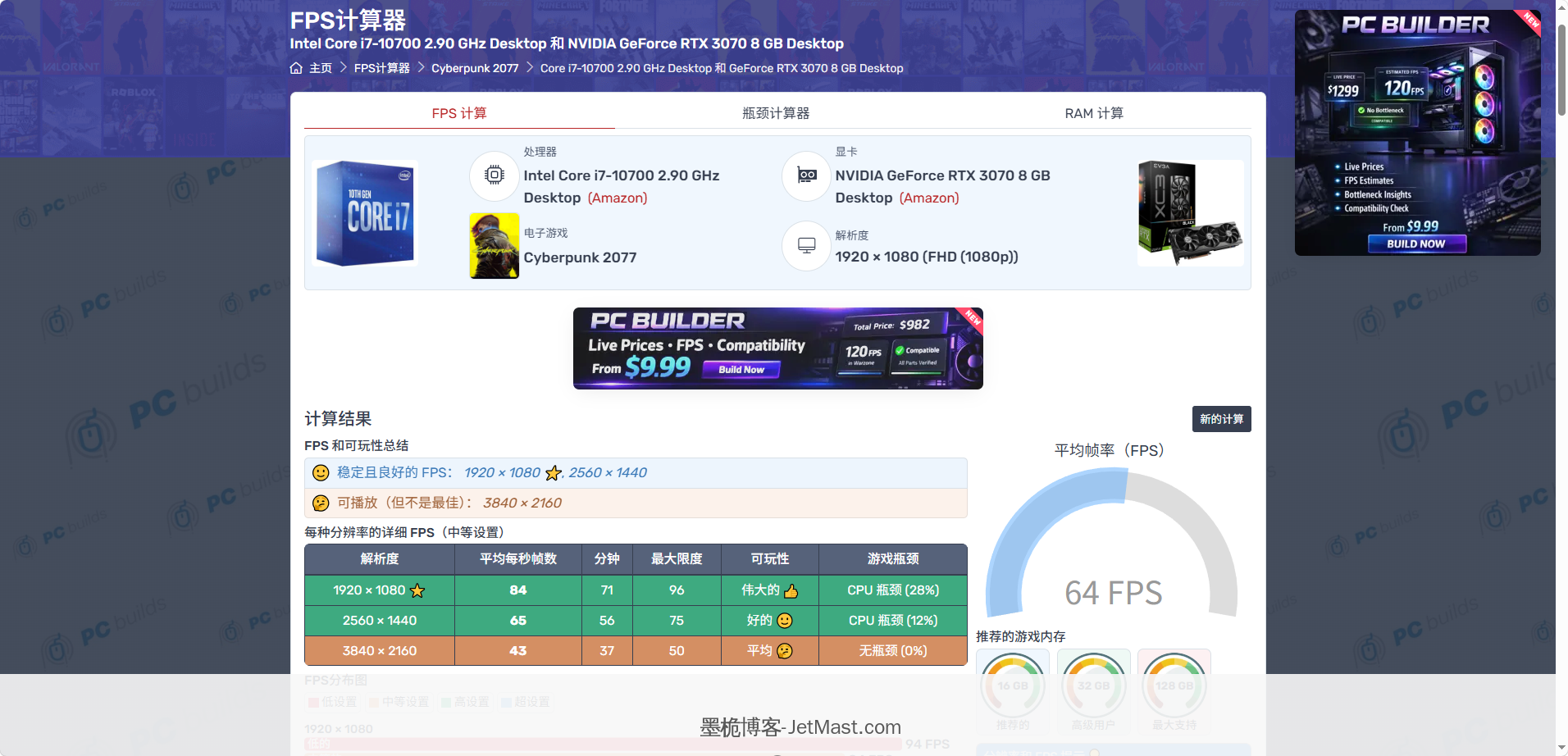The image size is (1568, 756).
Task: Click the 3840 × 2160 row resolution cell
Action: tap(380, 651)
